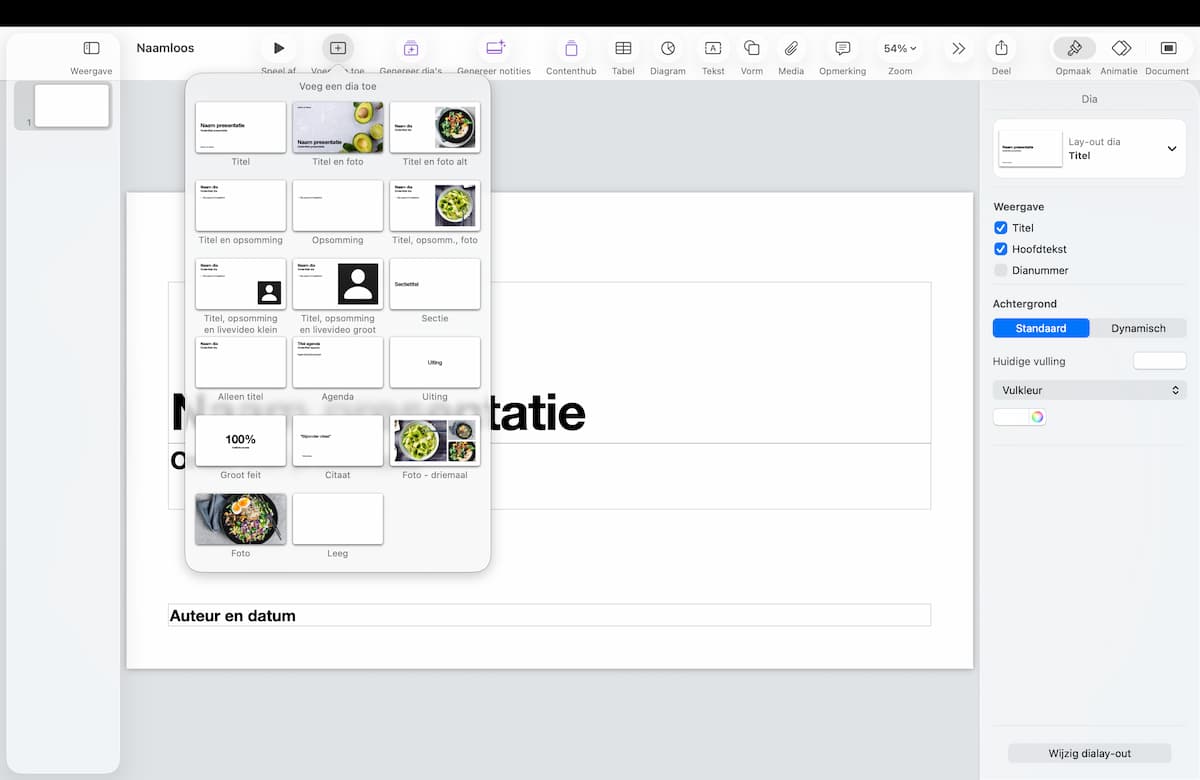Open the 54% zoom dropdown
1200x780 pixels.
click(900, 48)
